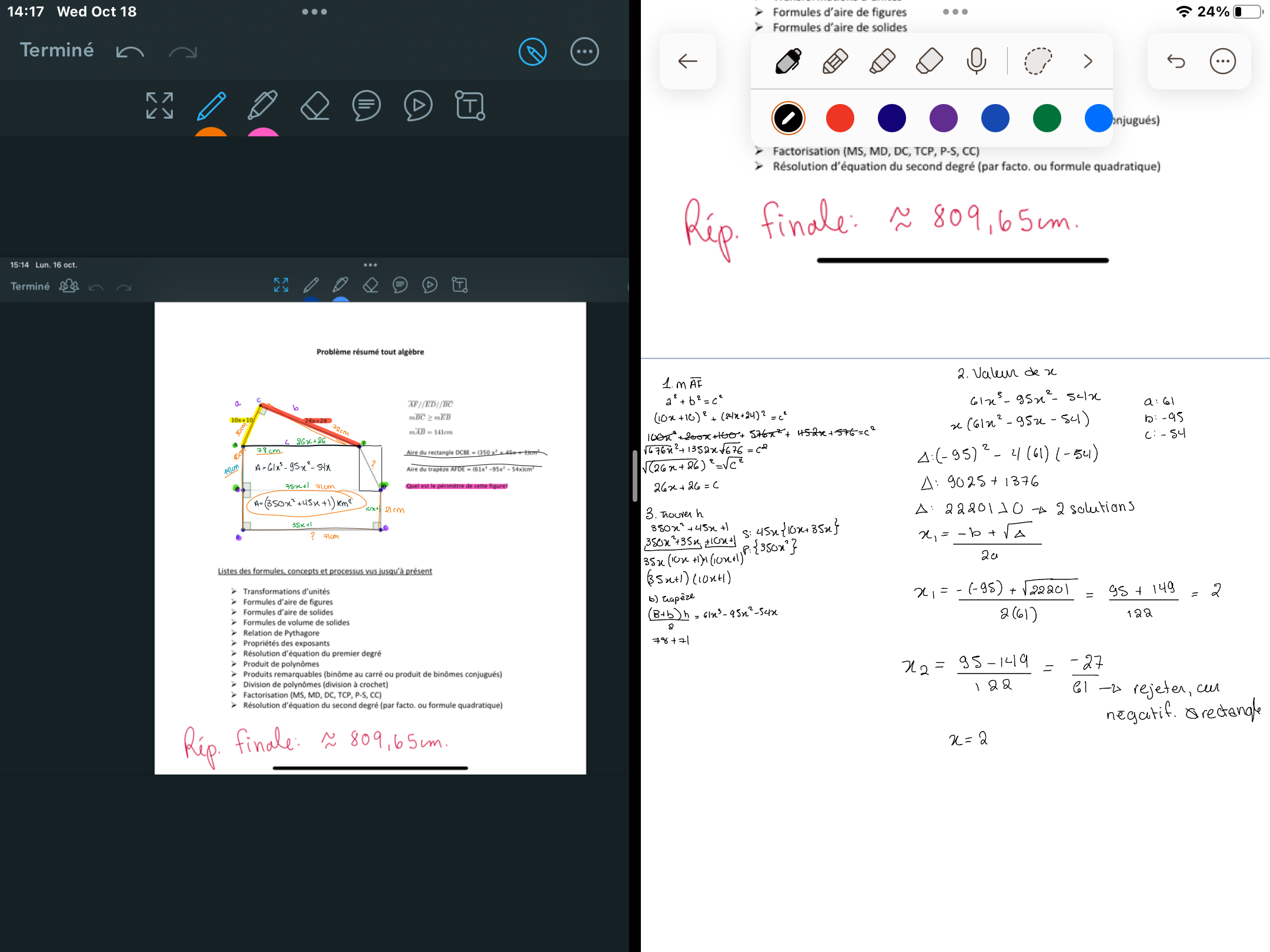
Task: Select the text box tool
Action: (x=470, y=106)
